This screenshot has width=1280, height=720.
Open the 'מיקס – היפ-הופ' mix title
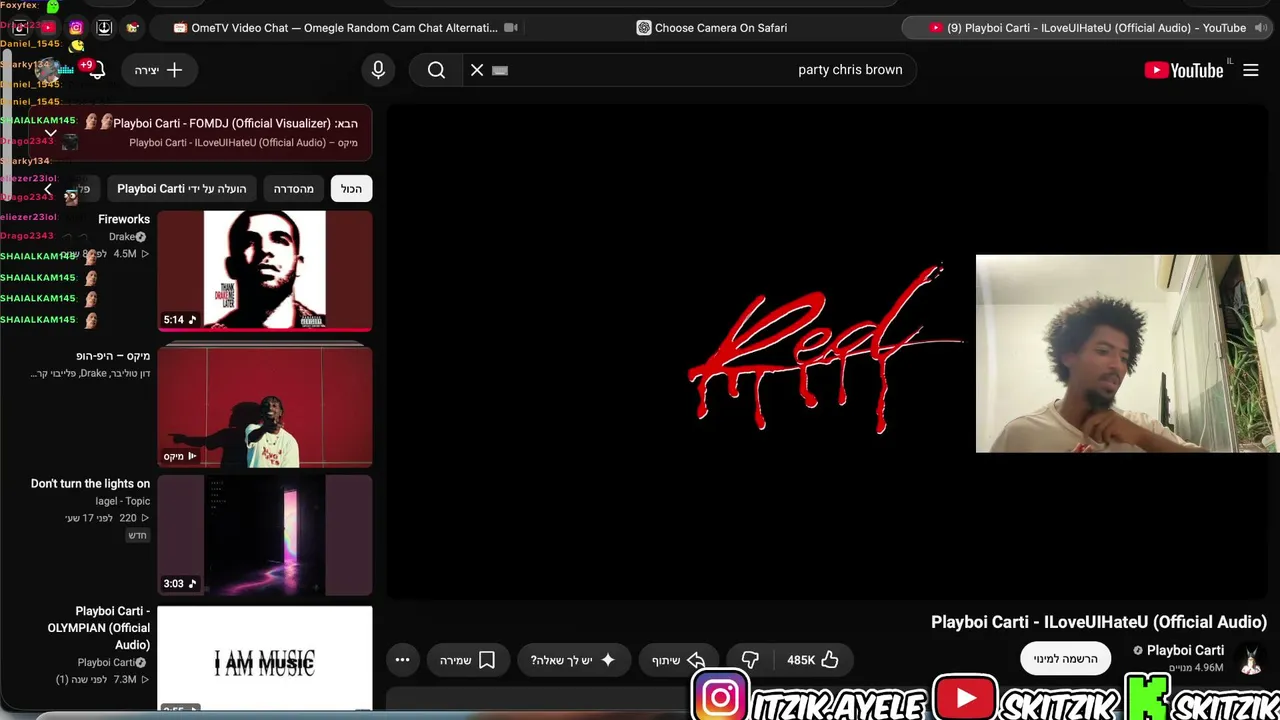point(113,356)
